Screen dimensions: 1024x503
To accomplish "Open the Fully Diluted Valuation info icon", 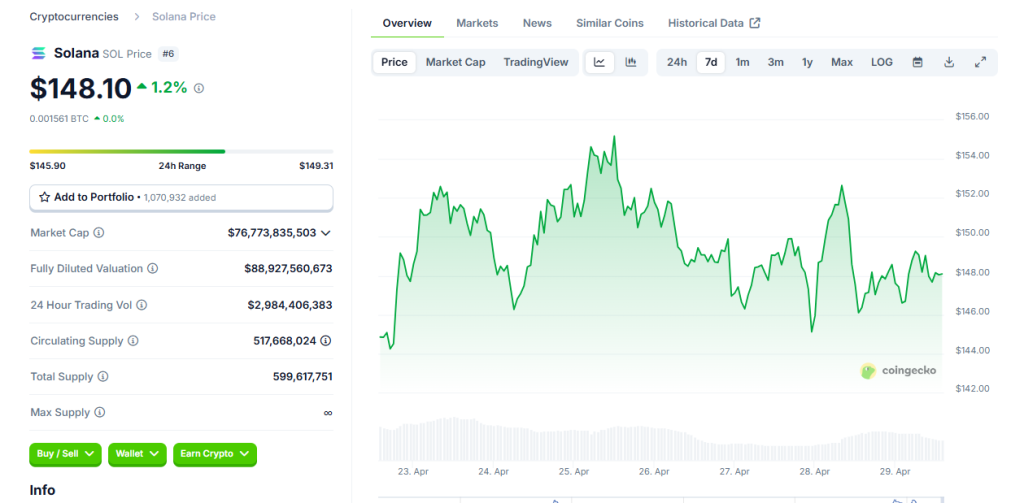I will [152, 268].
